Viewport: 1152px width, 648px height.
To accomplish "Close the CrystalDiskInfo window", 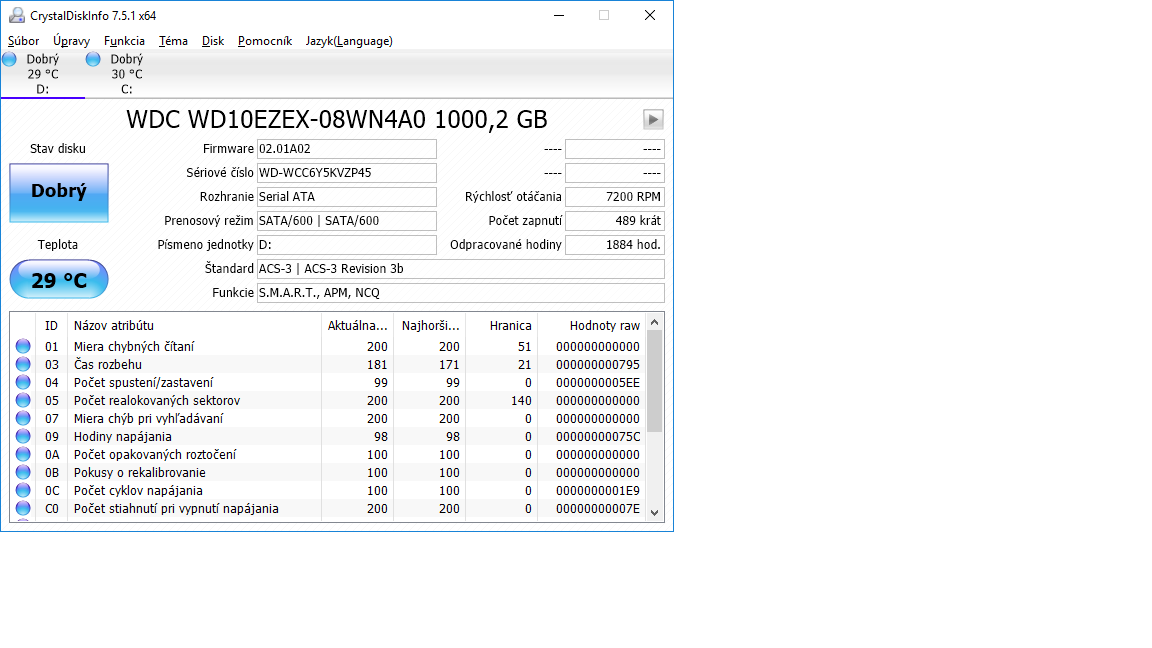I will coord(649,15).
